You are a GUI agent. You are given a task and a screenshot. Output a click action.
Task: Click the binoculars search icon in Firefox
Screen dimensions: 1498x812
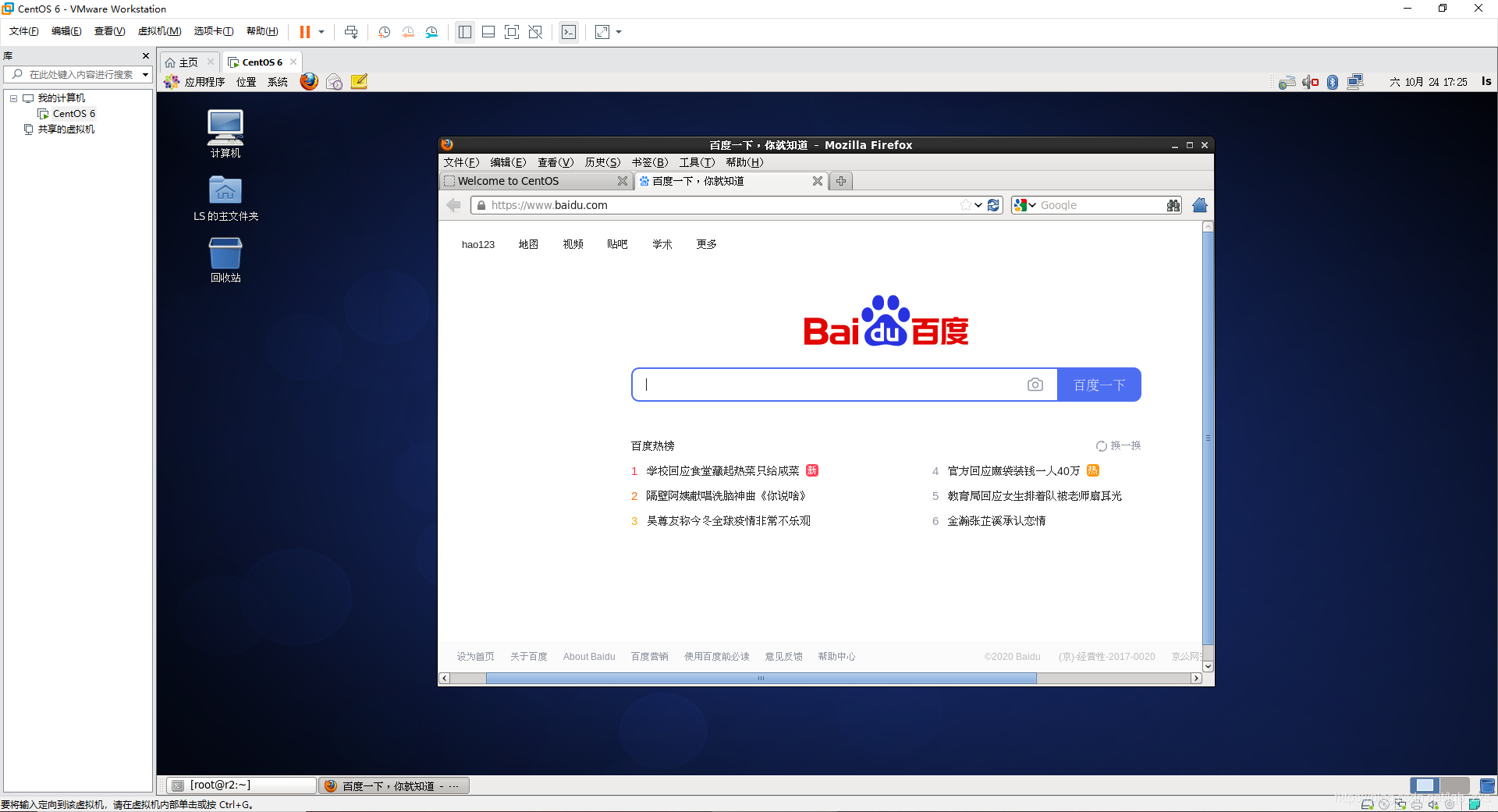(1173, 205)
